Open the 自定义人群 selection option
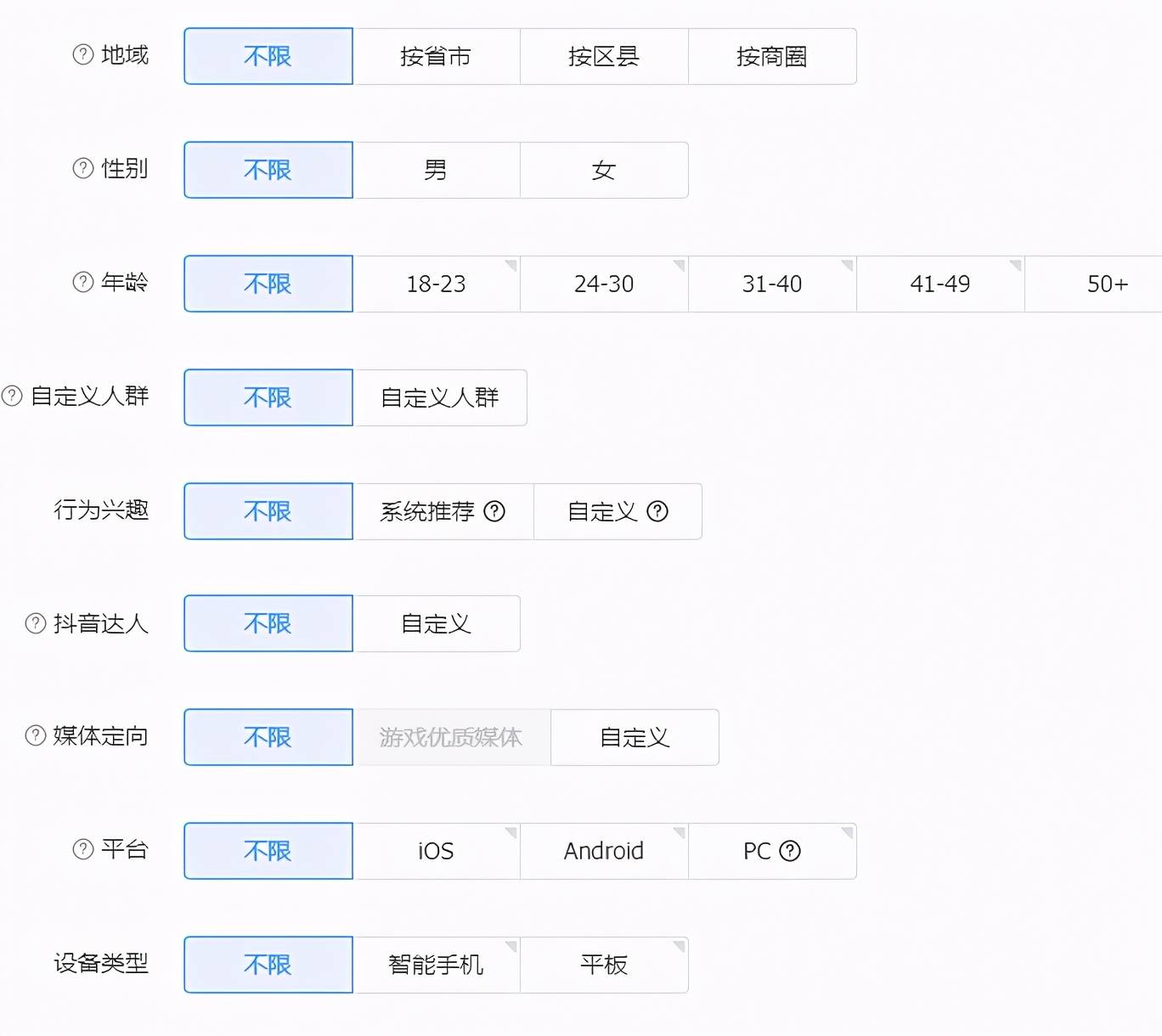 [x=440, y=397]
